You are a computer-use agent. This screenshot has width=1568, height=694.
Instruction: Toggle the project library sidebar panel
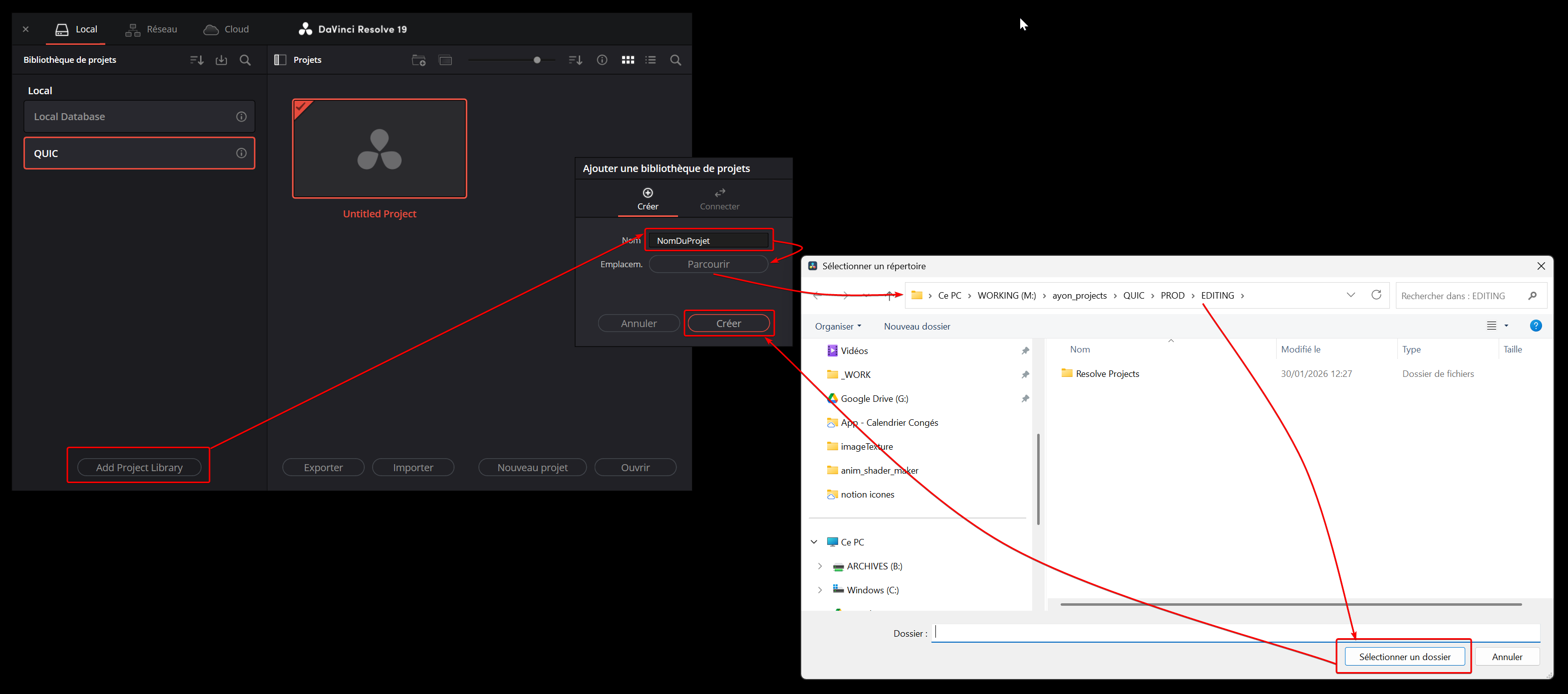click(280, 60)
